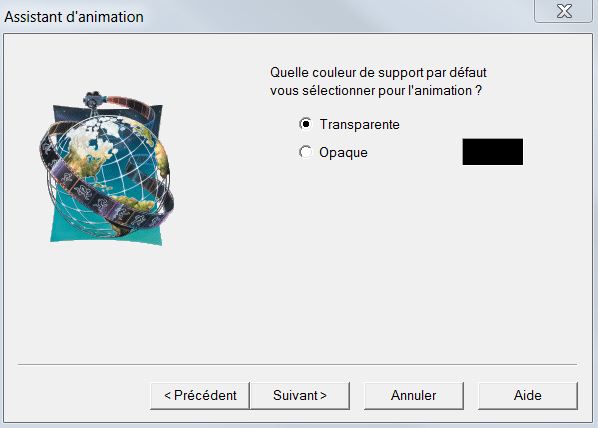Advance with the Suivant button

300,396
